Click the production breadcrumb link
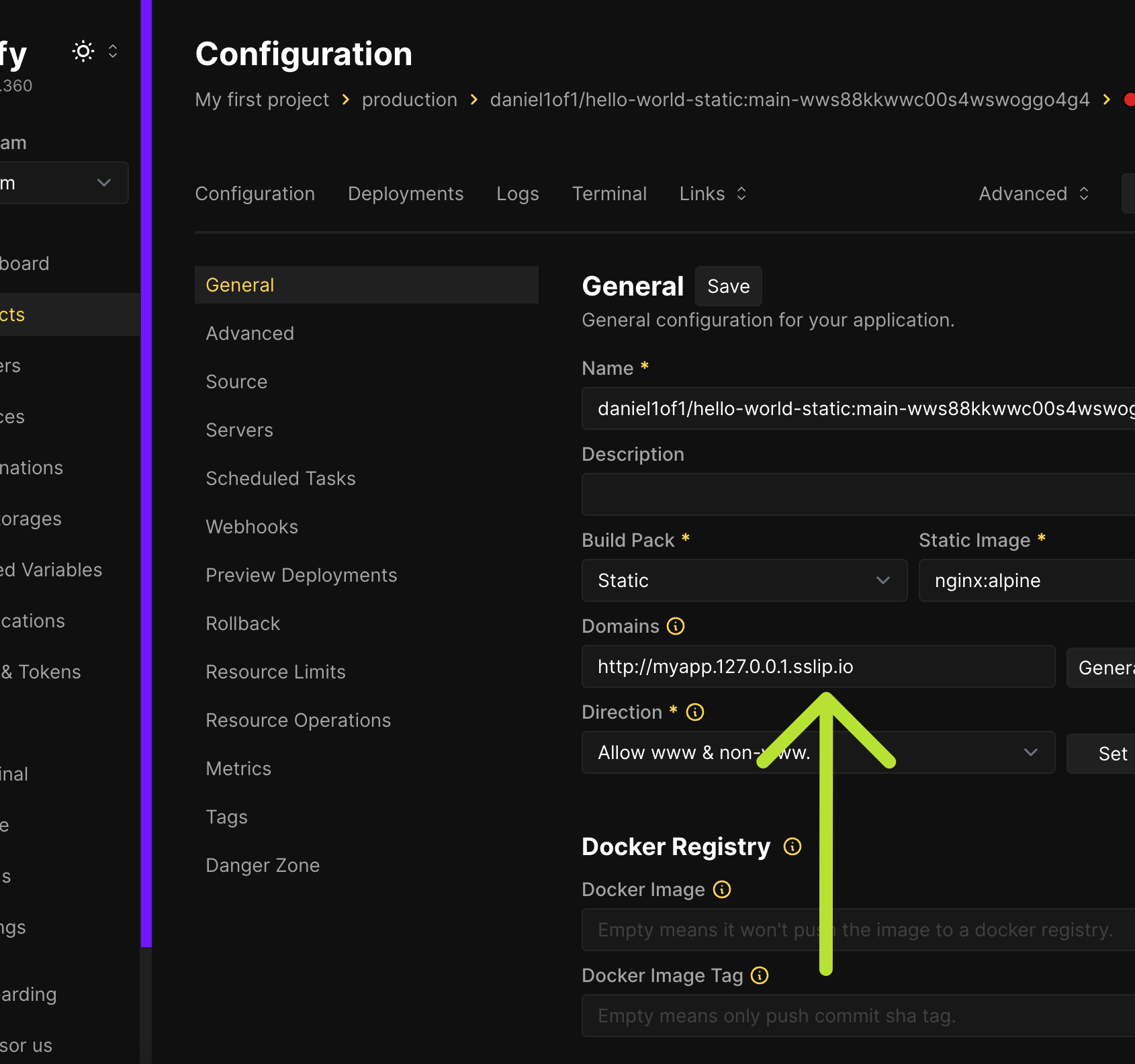 pyautogui.click(x=410, y=99)
